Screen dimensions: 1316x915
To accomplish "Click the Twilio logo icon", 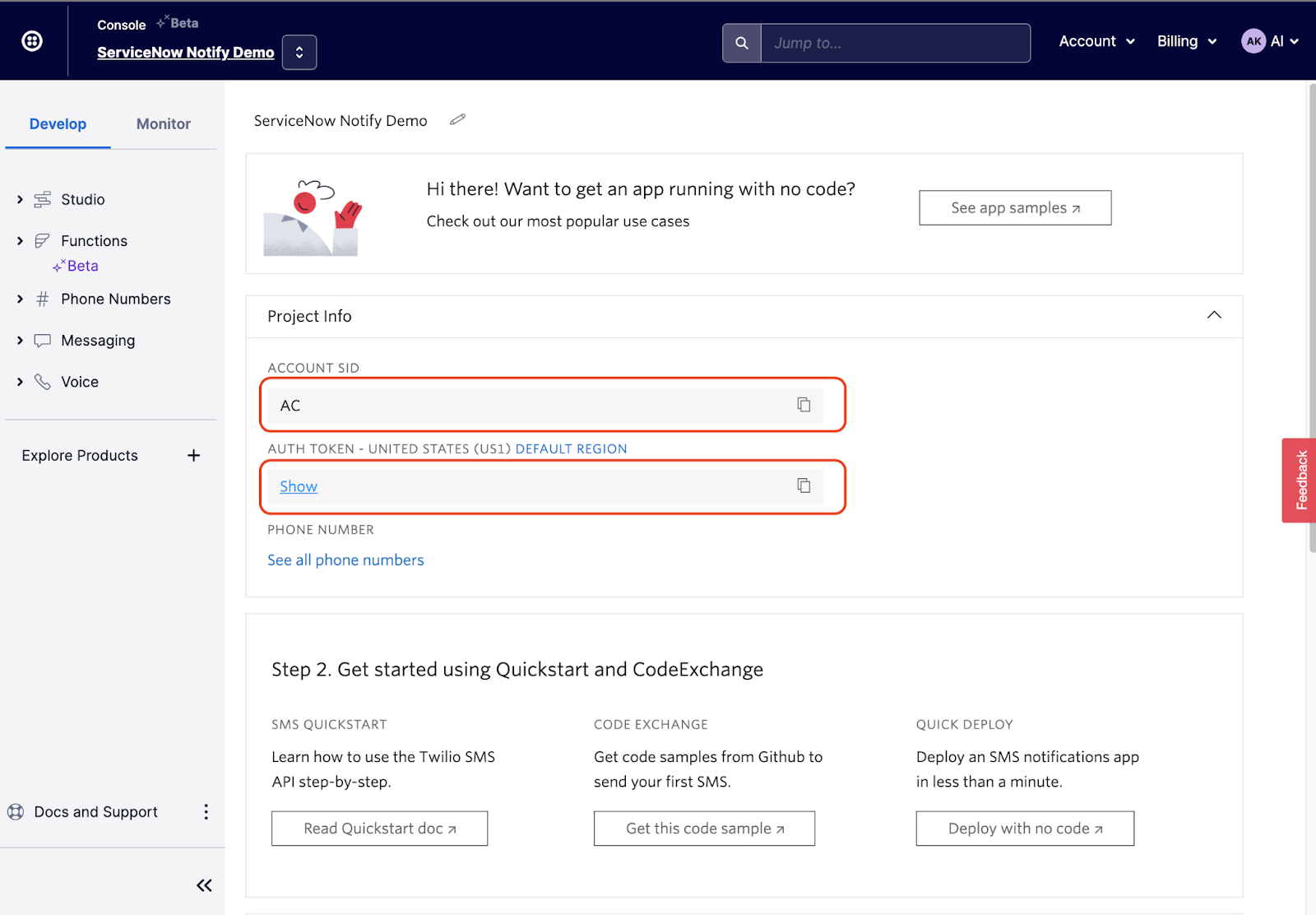I will [x=32, y=40].
